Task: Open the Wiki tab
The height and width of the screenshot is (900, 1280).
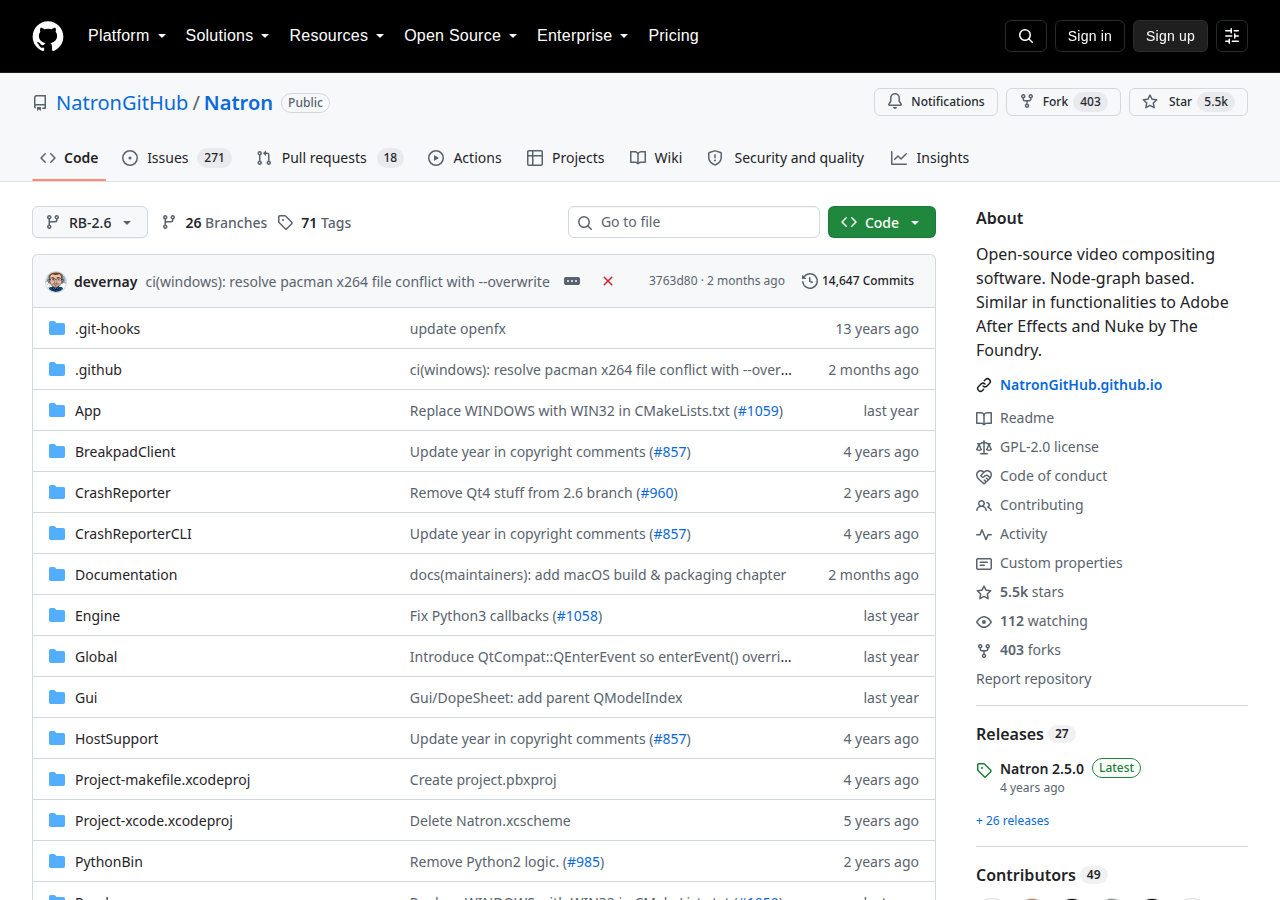Action: 656,158
